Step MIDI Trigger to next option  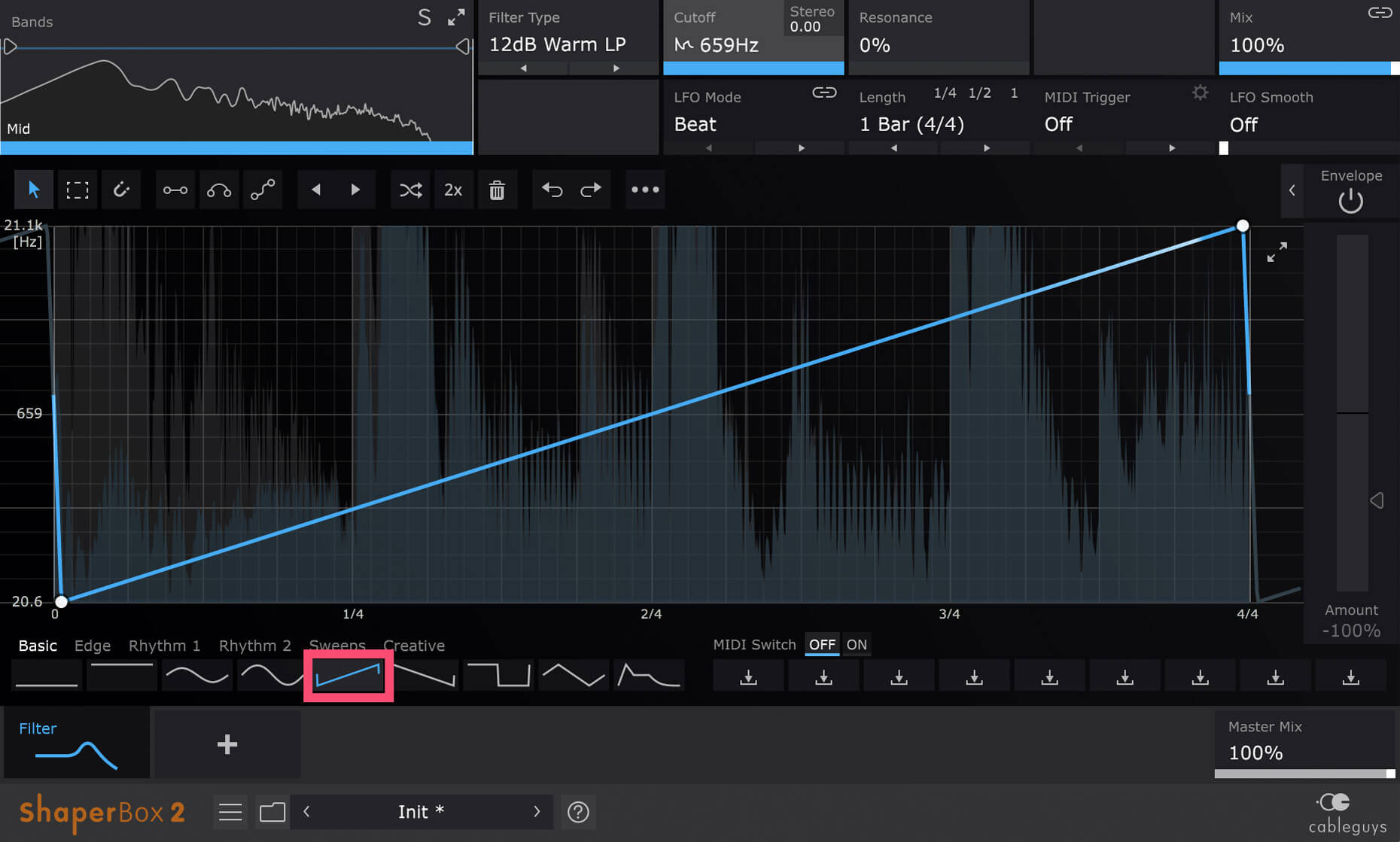[1172, 148]
